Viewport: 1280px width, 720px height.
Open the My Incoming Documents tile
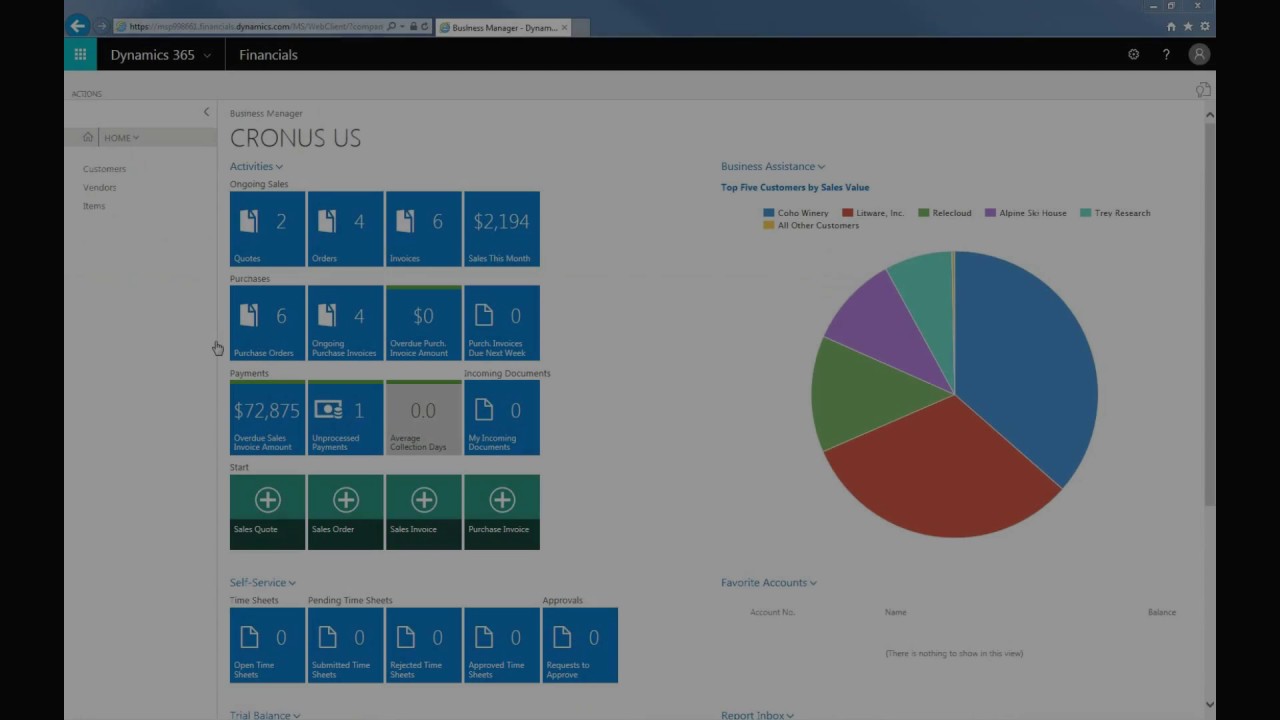click(501, 418)
